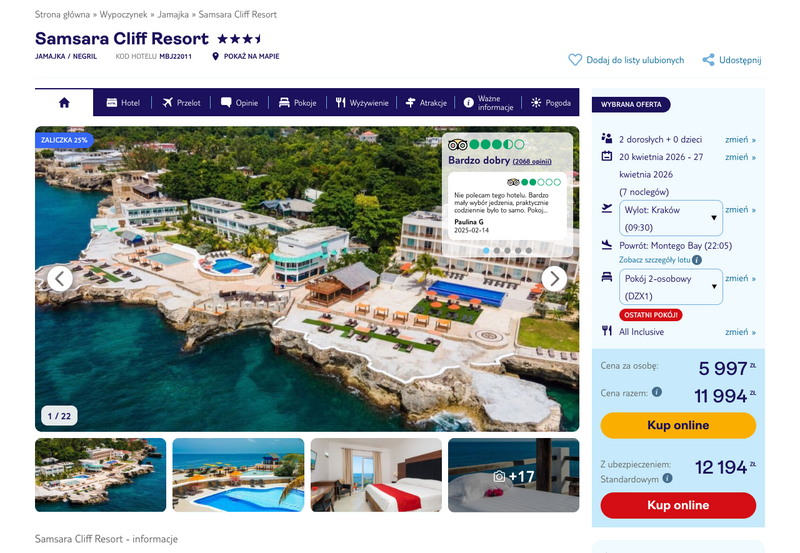This screenshot has height=553, width=800.
Task: Click the heart icon for favorites
Action: point(575,60)
